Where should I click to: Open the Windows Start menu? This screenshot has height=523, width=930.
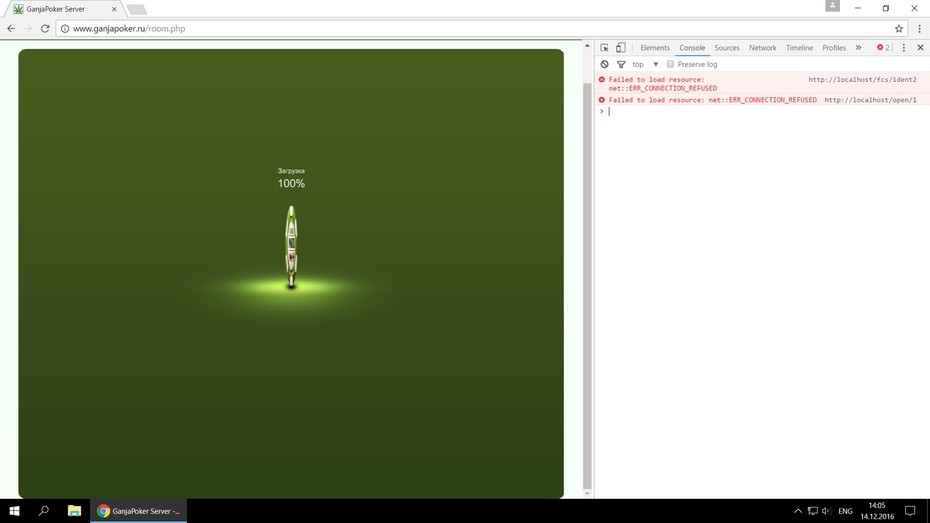point(14,511)
